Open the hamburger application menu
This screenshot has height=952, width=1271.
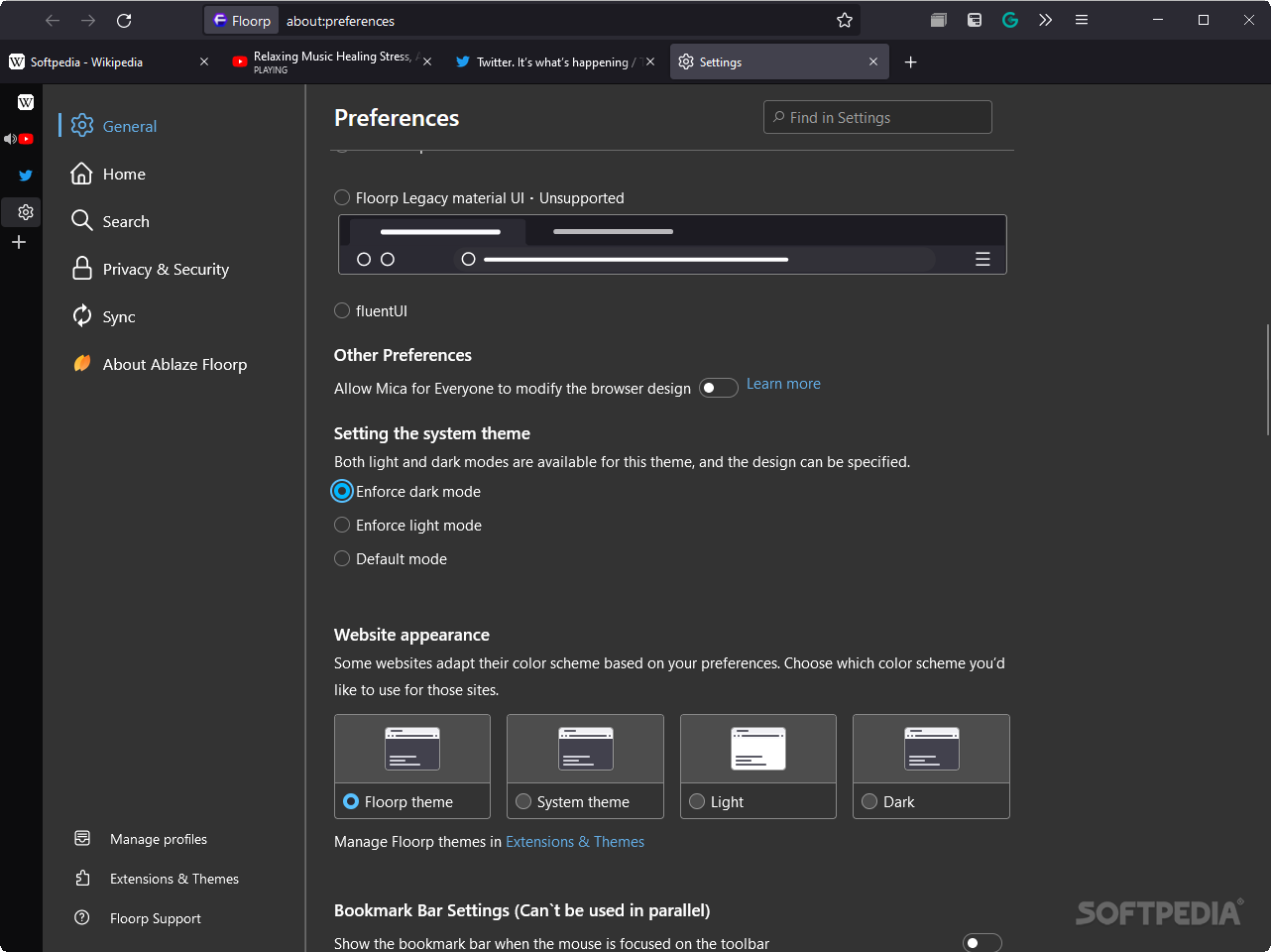pos(1082,20)
